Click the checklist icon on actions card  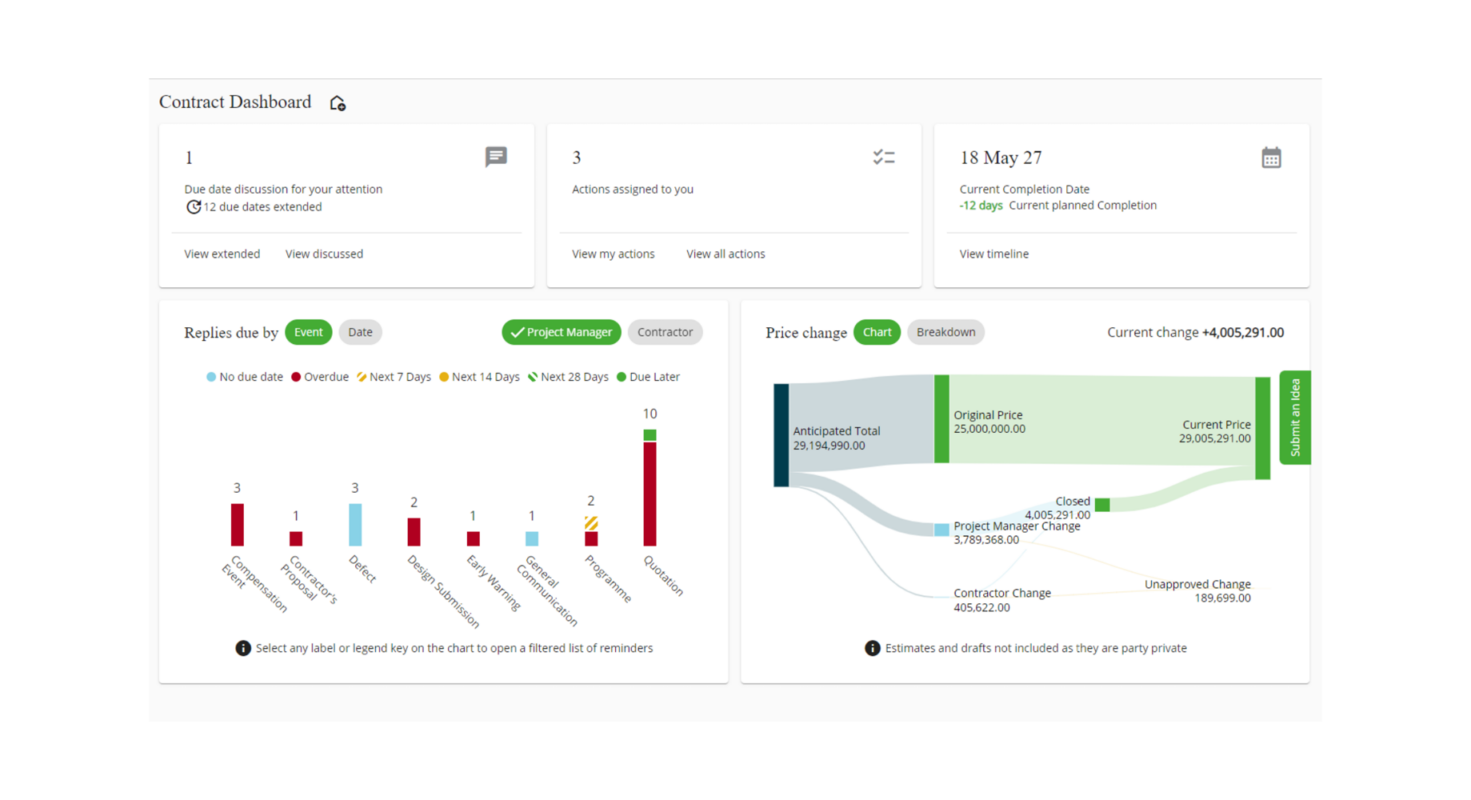click(883, 157)
